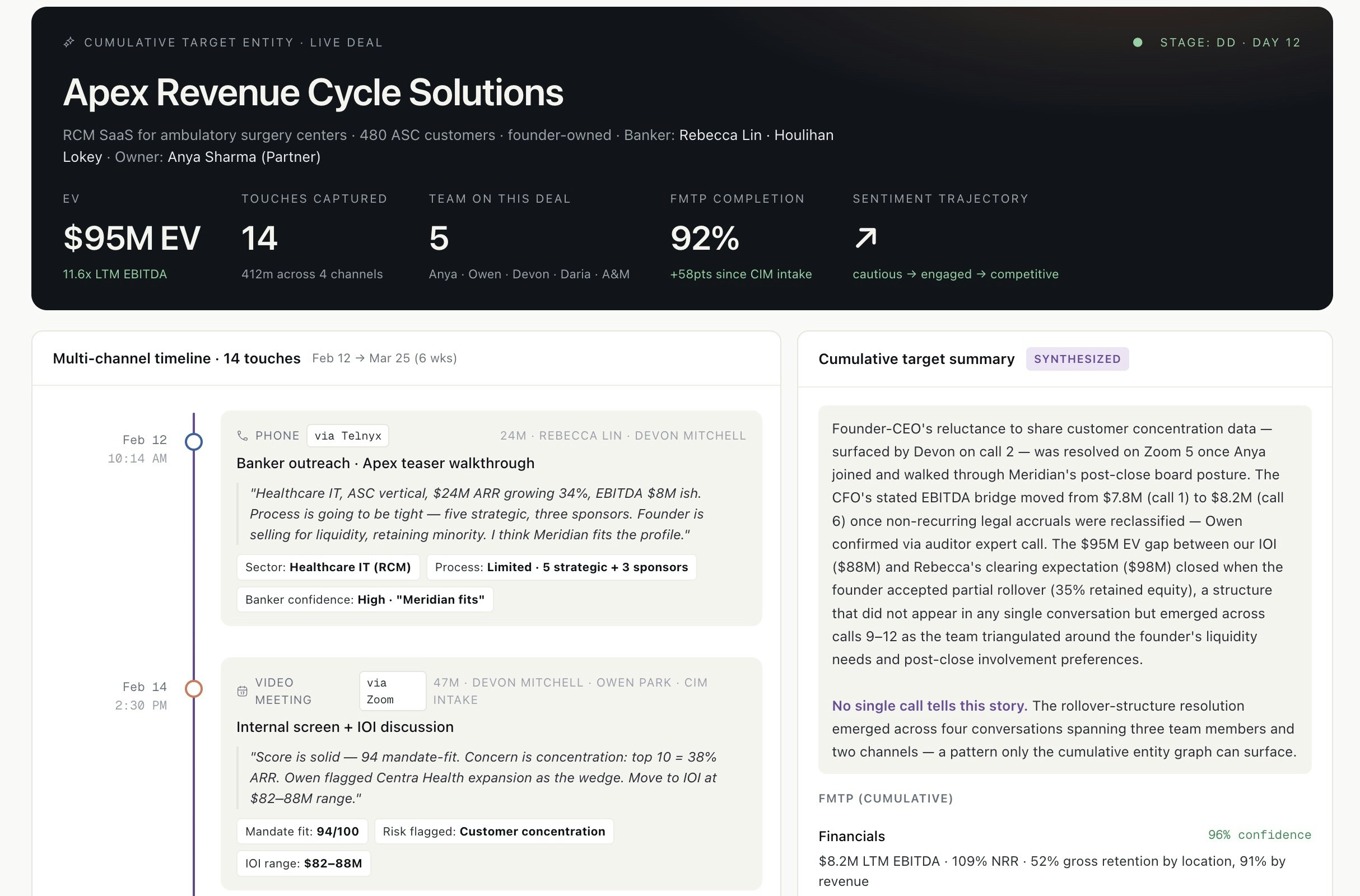Click the team on this deal count 5
The width and height of the screenshot is (1360, 896).
439,237
